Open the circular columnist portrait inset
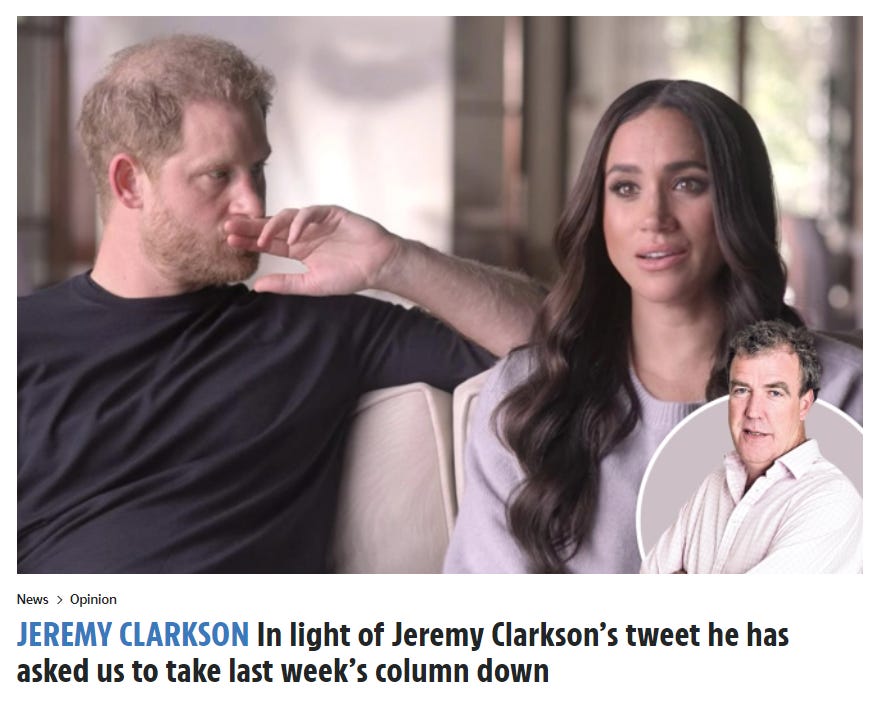Viewport: 881px width, 705px height. pos(751,483)
